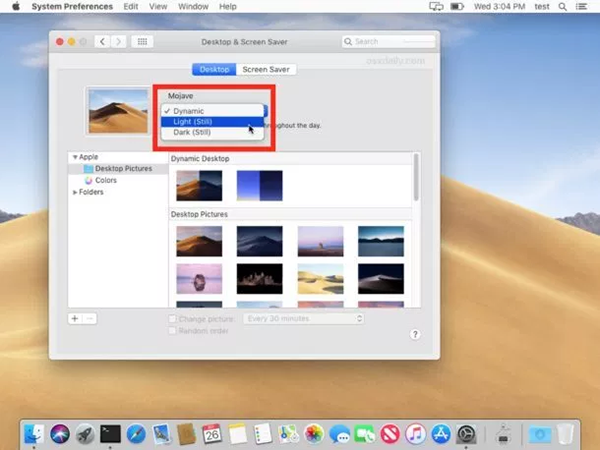Launch Maps from the Dock
Screen dimensions: 600x450
288,434
